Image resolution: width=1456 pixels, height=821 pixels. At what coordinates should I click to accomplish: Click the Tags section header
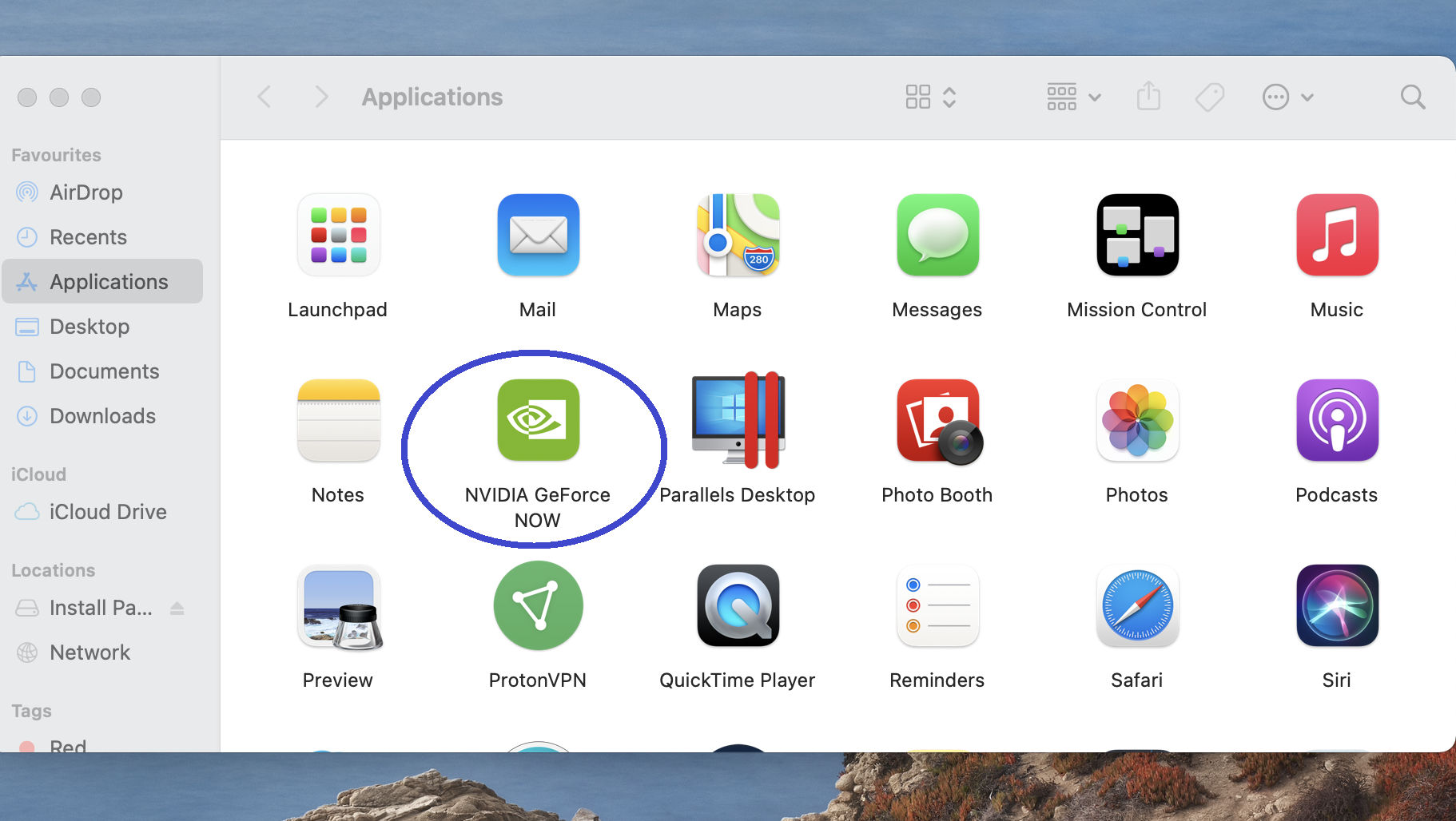click(32, 711)
